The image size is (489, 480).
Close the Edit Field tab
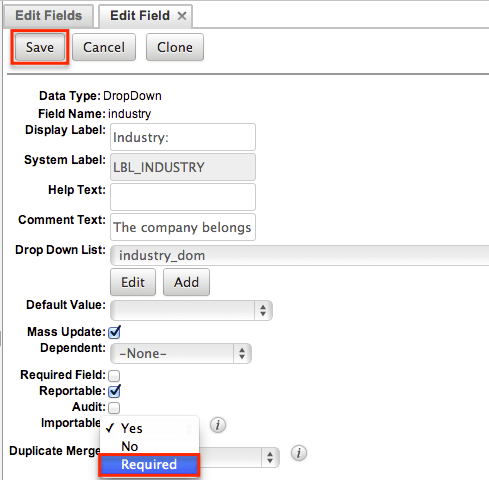click(x=182, y=16)
